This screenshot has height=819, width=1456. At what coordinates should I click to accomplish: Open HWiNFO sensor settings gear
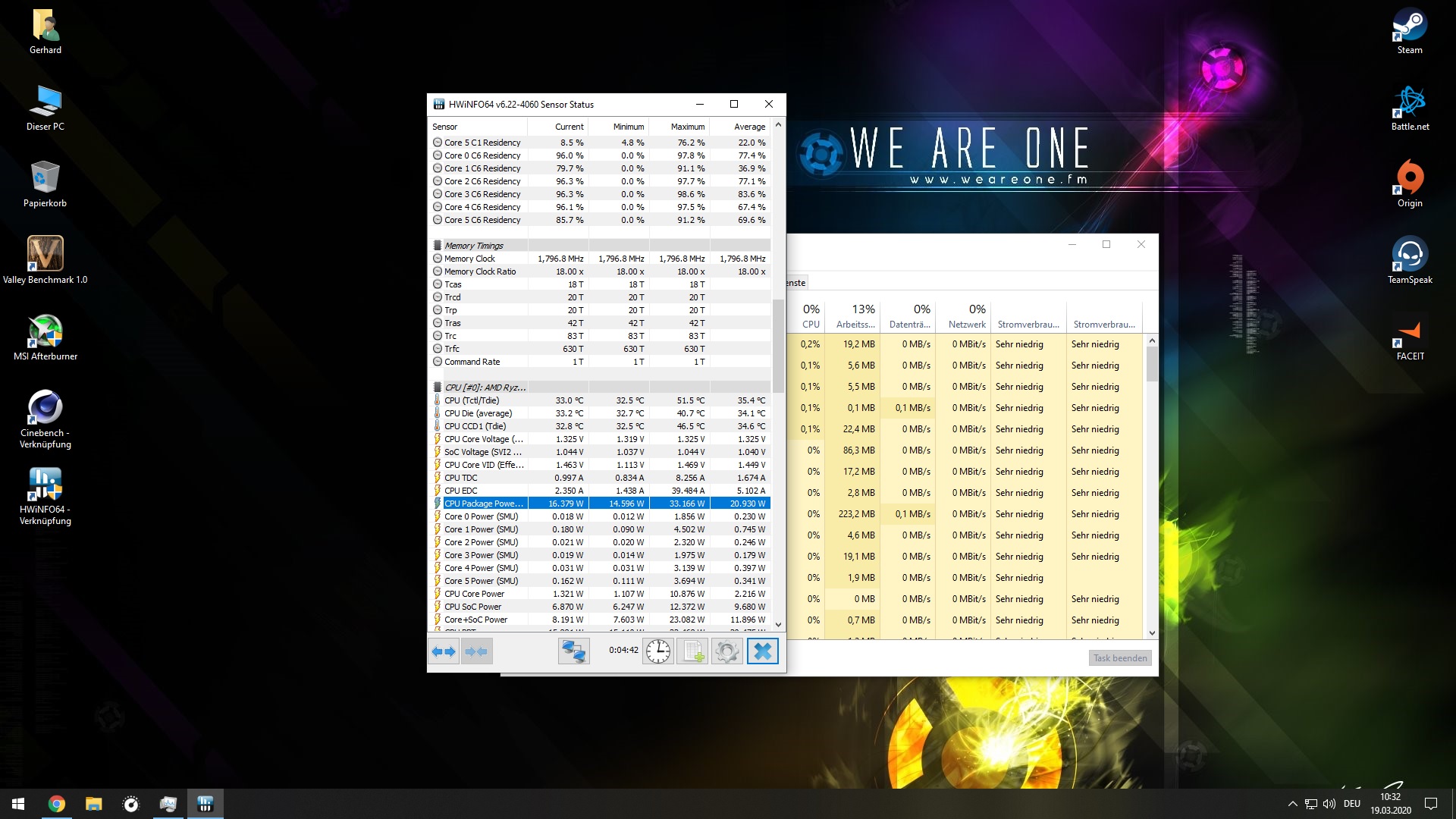coord(726,651)
